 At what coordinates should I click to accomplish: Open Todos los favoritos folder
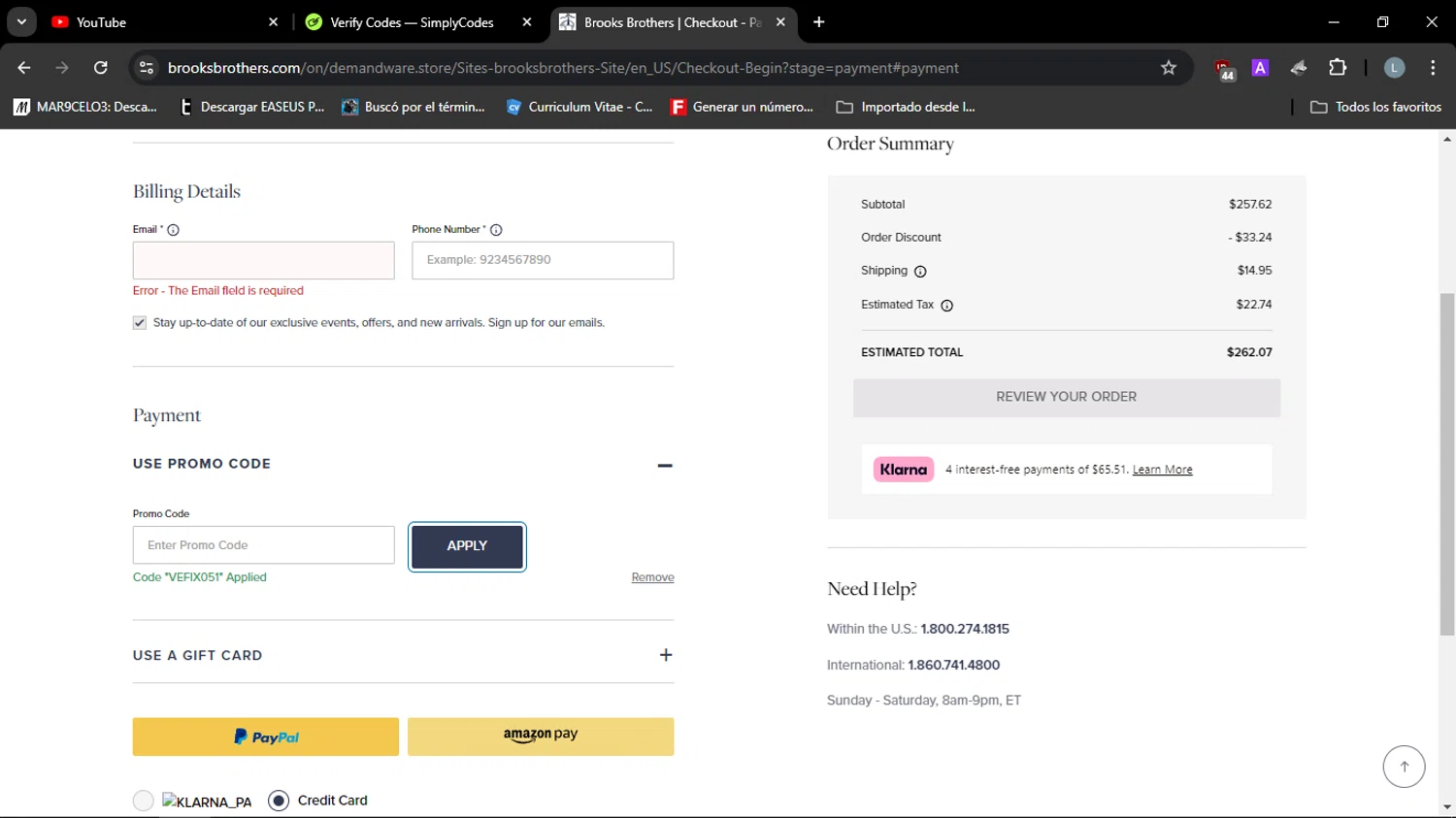click(1375, 107)
